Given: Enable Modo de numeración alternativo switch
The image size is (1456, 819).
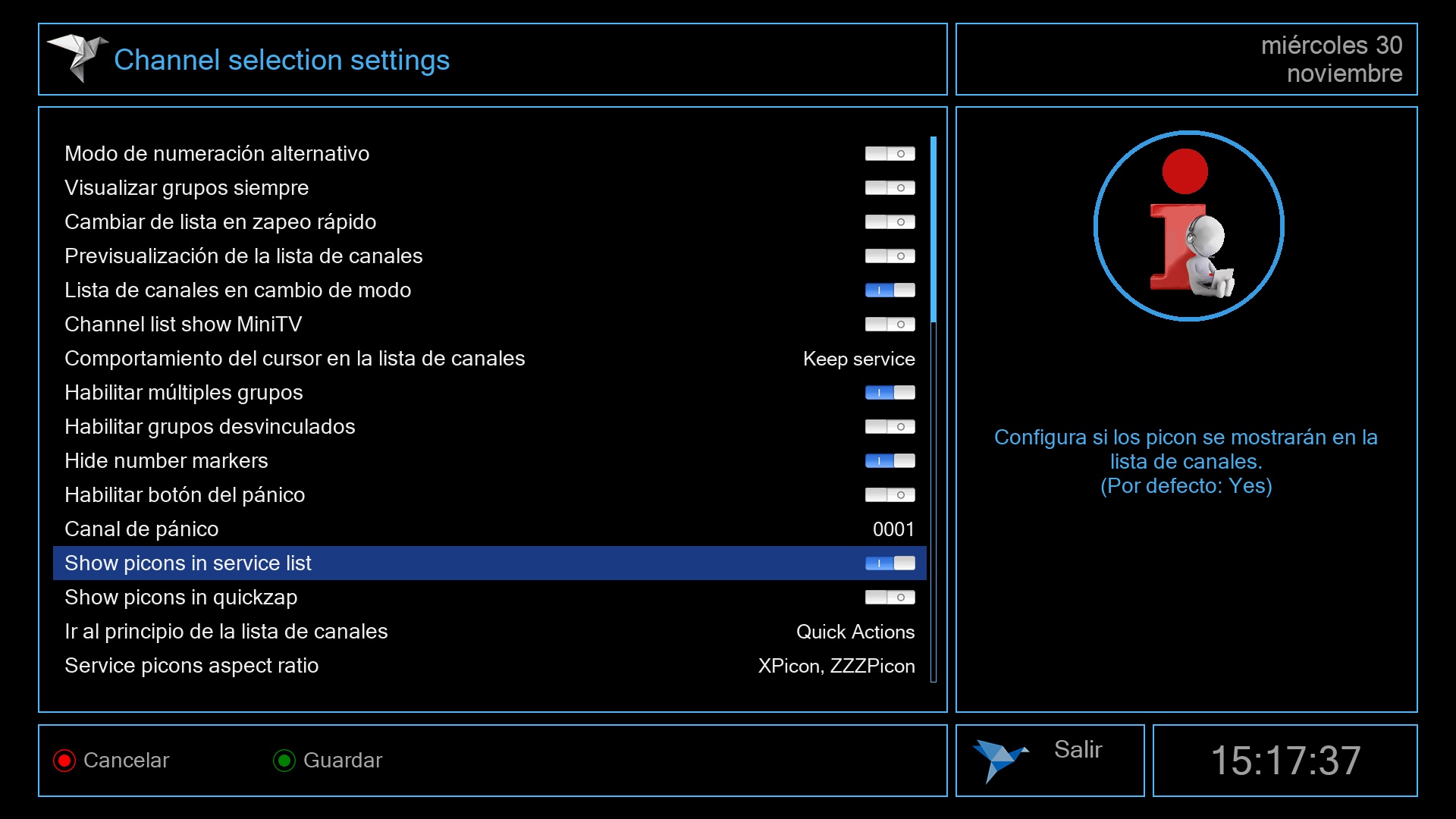Looking at the screenshot, I should 890,154.
